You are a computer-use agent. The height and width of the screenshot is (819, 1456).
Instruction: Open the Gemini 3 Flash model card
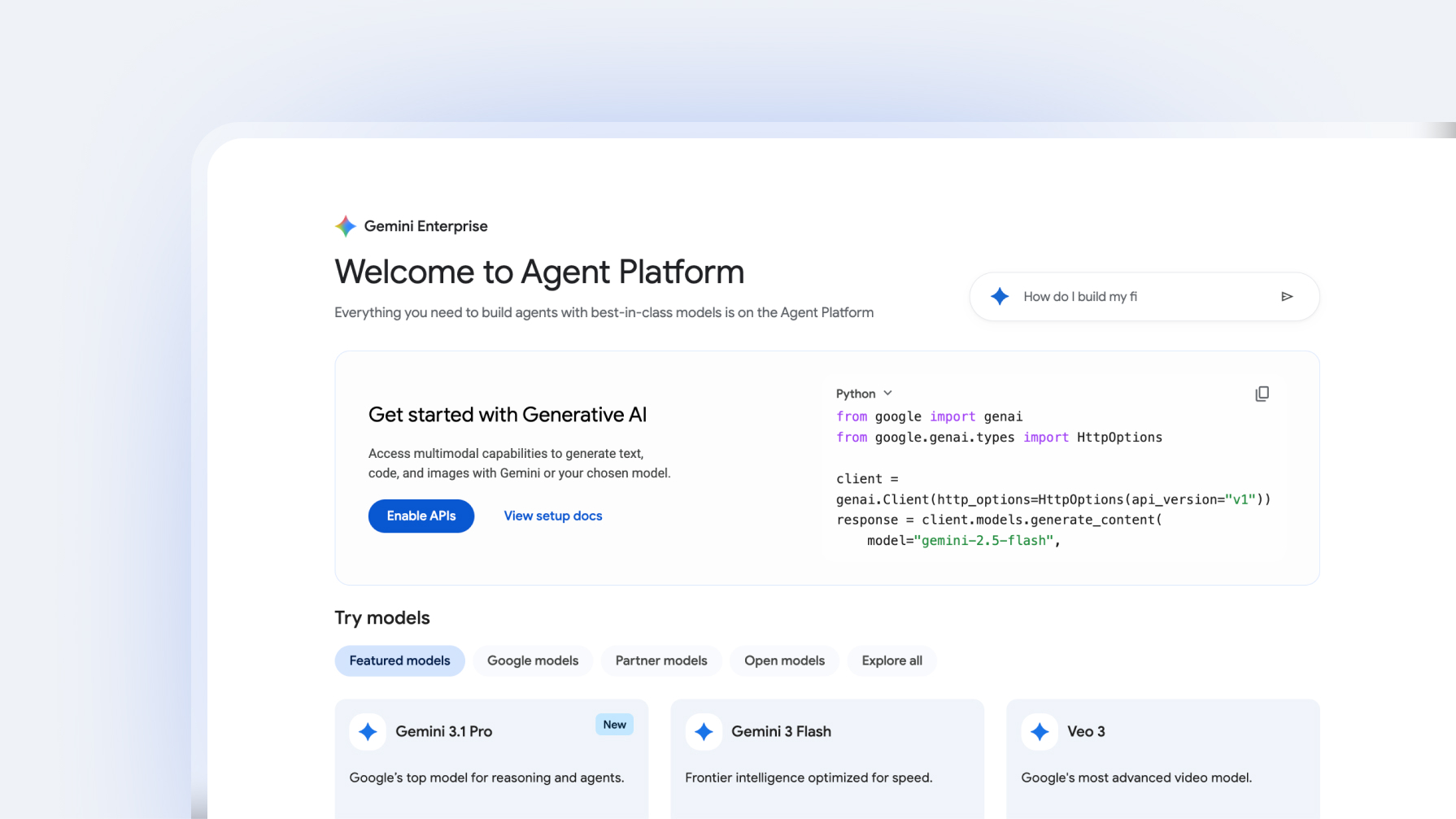point(827,760)
